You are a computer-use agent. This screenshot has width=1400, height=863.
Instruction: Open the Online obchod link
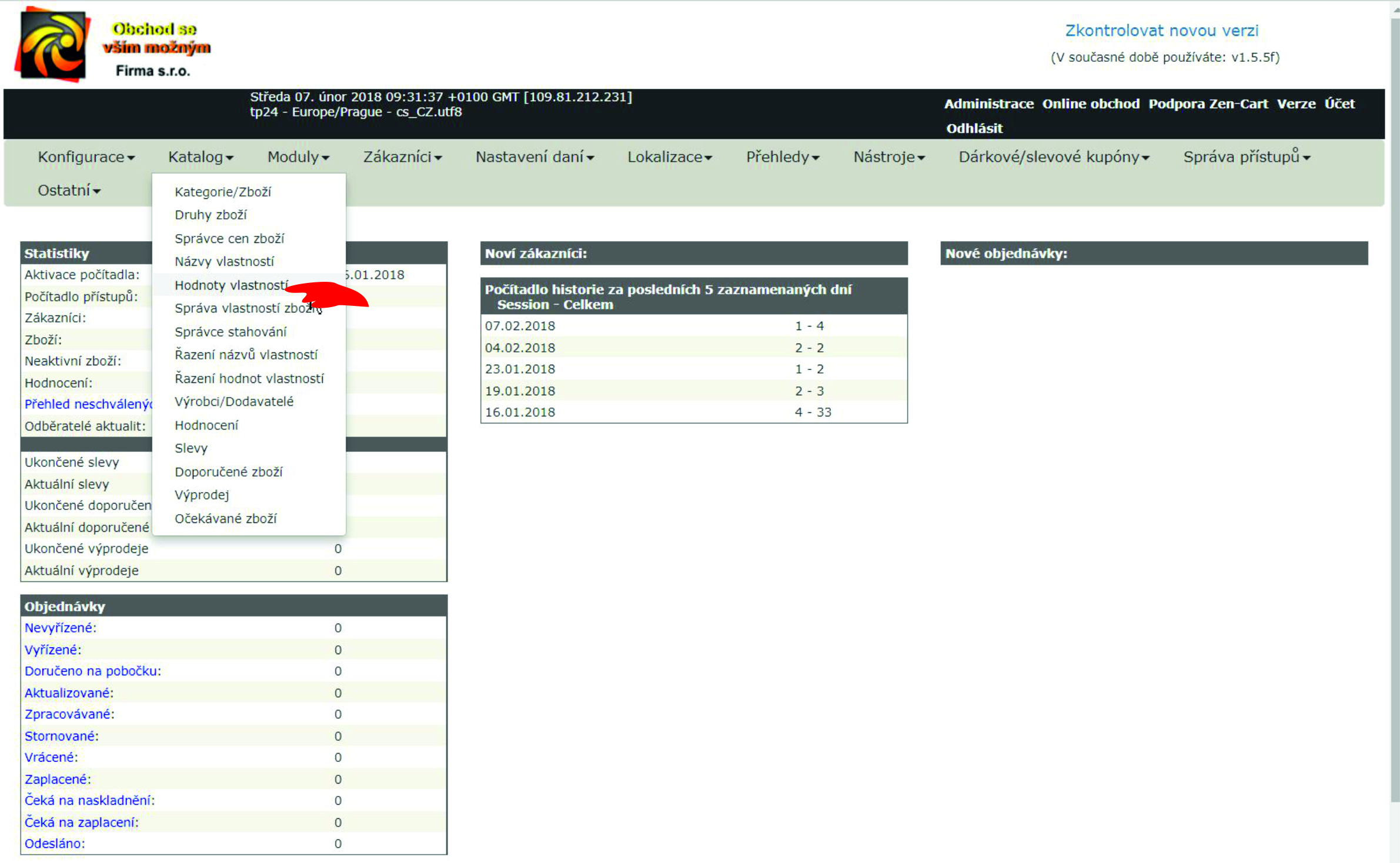point(1090,104)
